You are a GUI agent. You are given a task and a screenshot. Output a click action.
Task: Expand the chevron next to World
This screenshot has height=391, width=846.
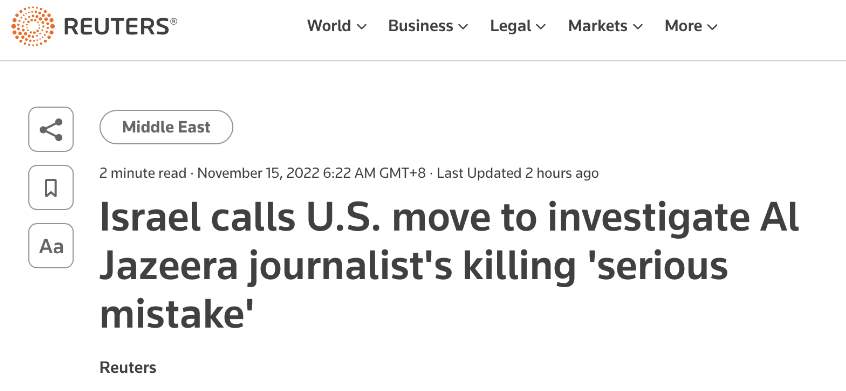click(x=362, y=26)
